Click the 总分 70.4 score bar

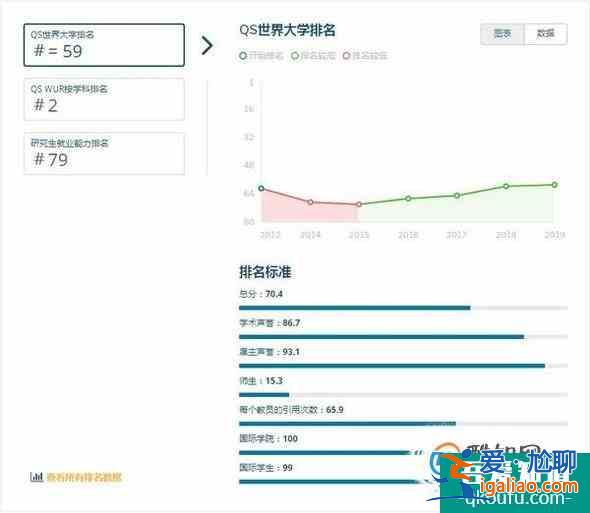403,308
